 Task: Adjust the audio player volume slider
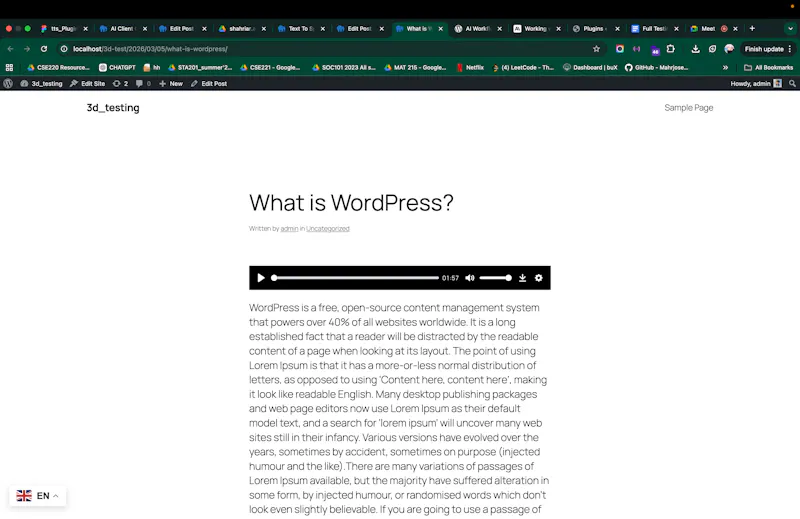coord(495,278)
